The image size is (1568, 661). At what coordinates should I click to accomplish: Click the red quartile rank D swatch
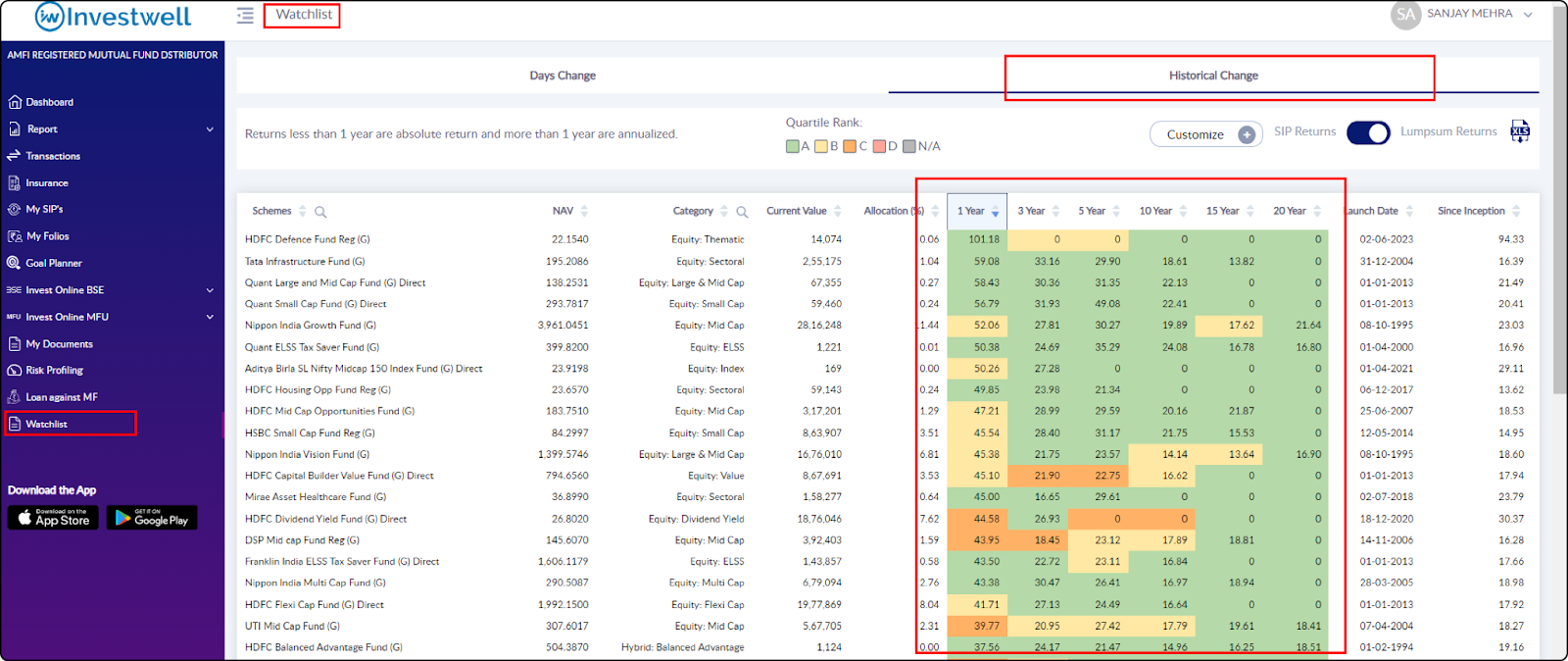click(879, 146)
